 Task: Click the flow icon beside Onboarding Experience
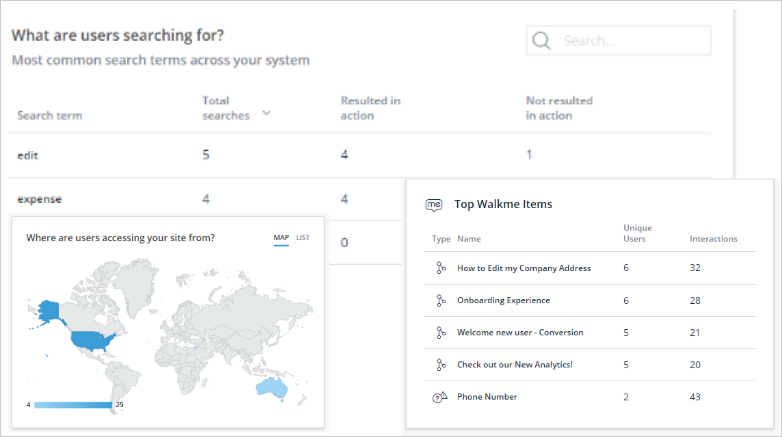point(440,300)
